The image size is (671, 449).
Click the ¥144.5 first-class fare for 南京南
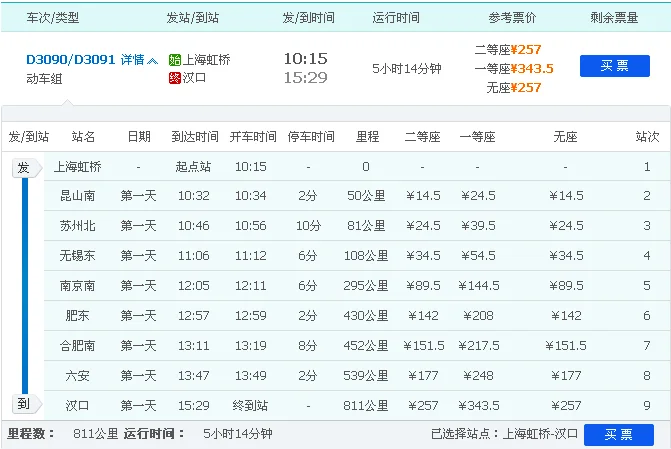coord(478,285)
